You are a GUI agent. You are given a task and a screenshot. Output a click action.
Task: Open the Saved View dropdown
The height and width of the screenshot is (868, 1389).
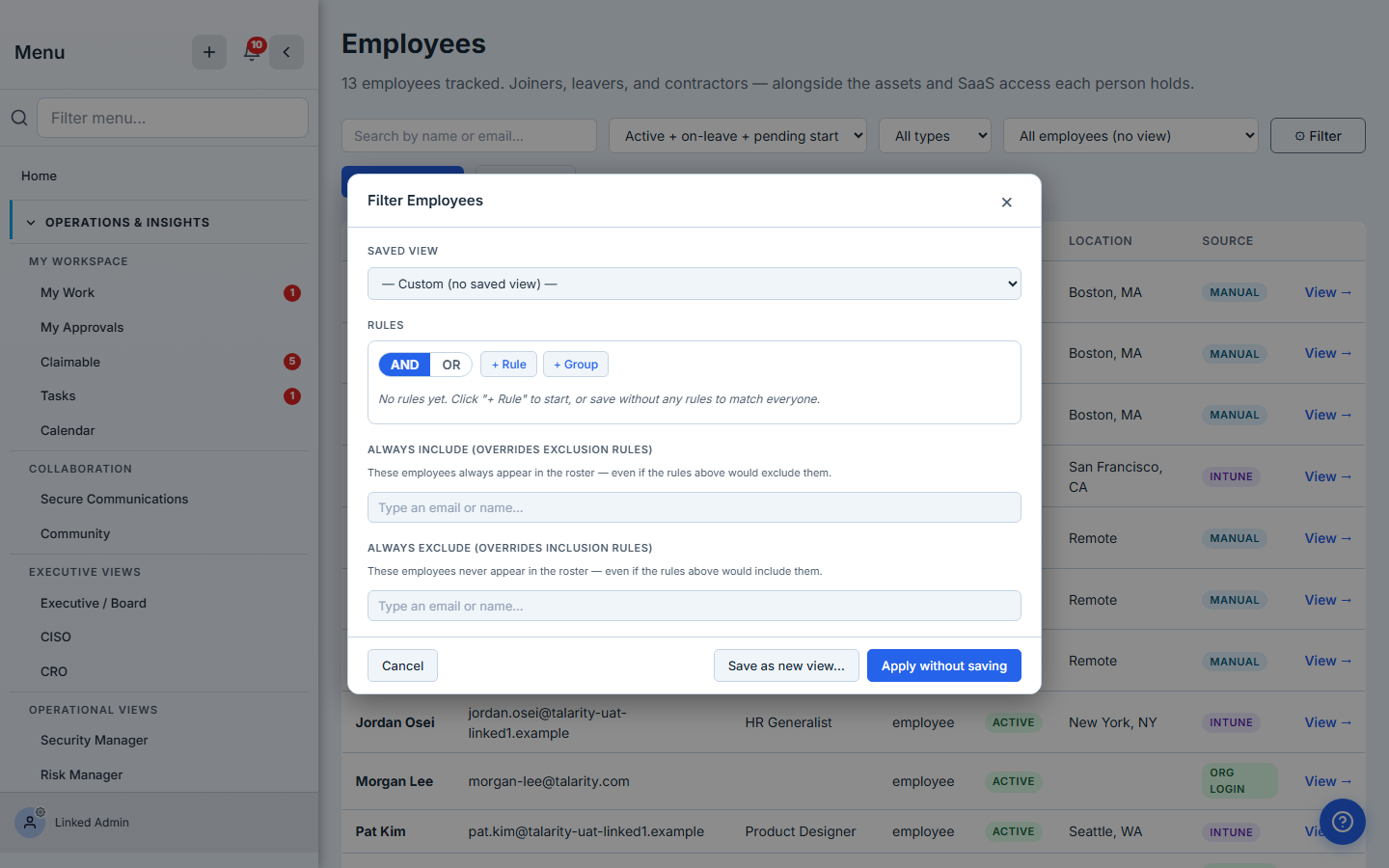(694, 284)
